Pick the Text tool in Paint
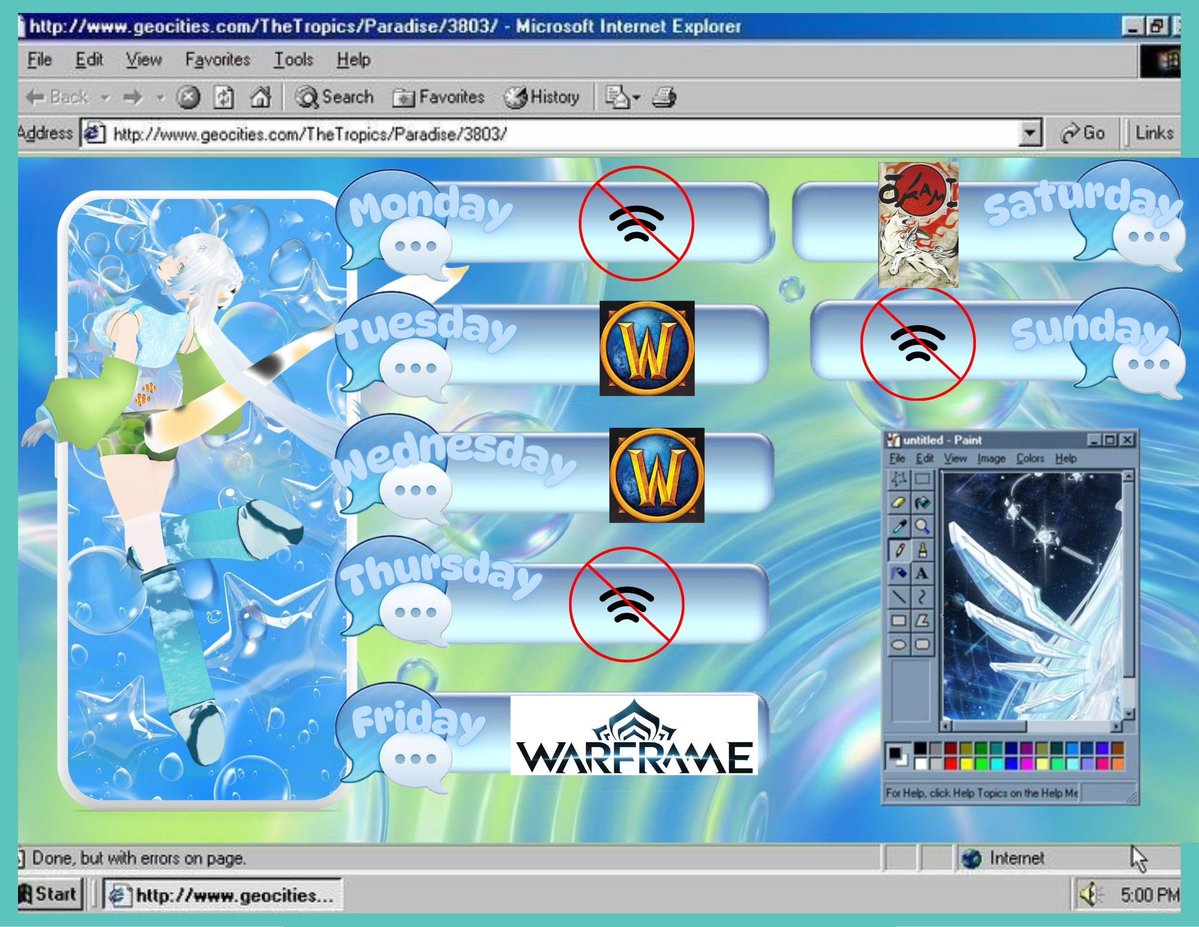Image resolution: width=1199 pixels, height=927 pixels. point(922,573)
